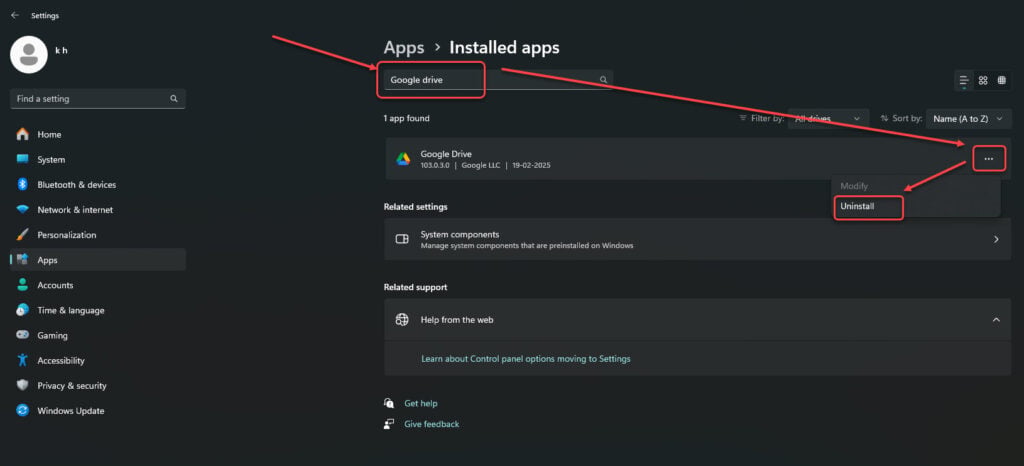Click the Find a setting search box
1024x466 pixels.
(x=98, y=99)
